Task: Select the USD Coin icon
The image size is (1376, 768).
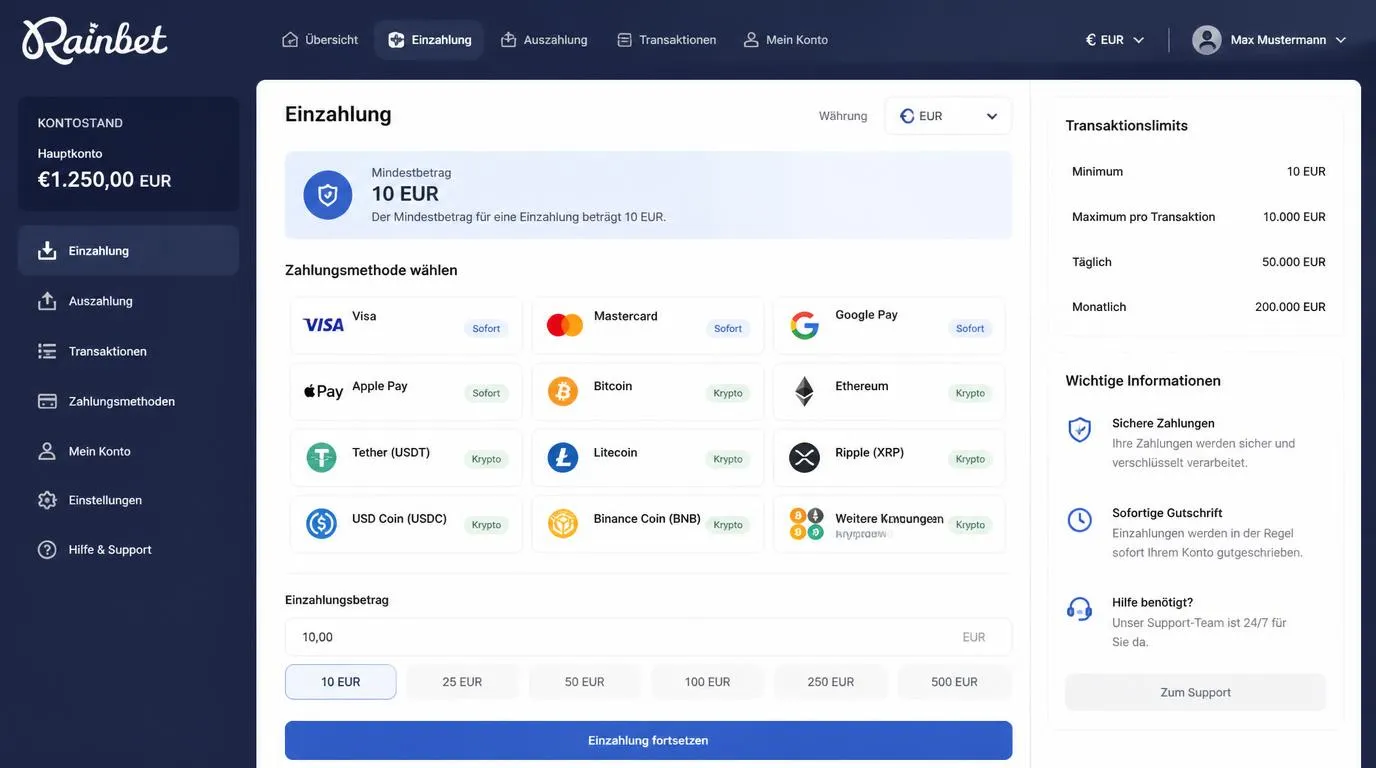Action: point(321,524)
